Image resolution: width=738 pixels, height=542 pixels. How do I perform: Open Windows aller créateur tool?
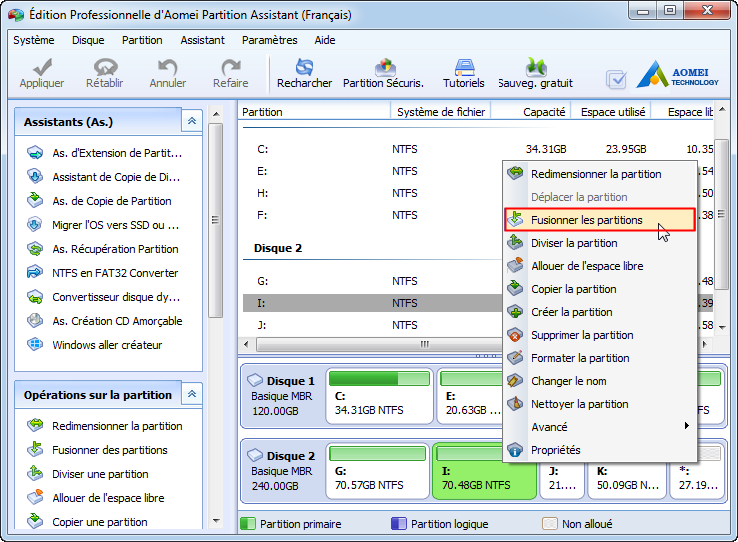tap(95, 345)
